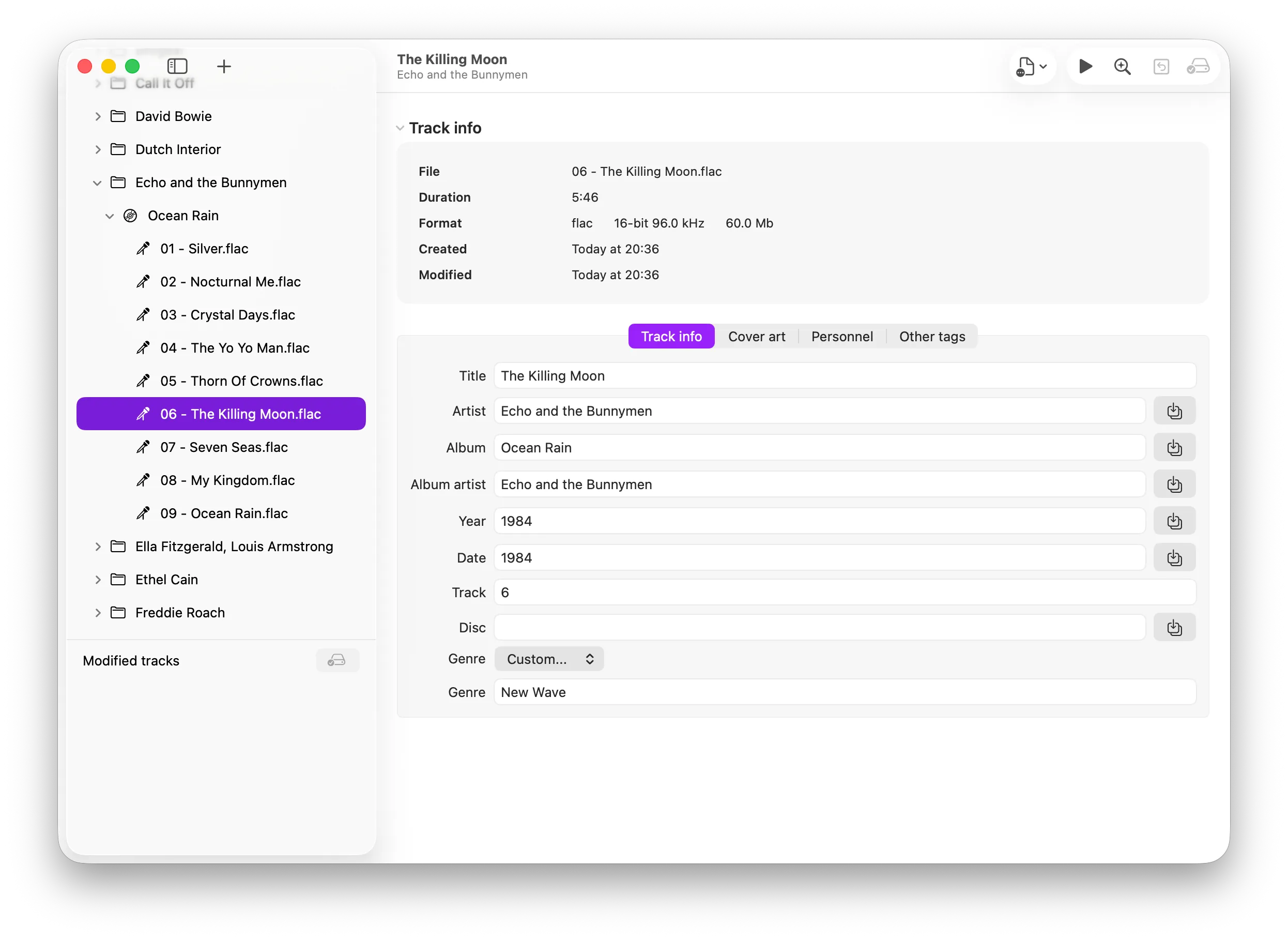
Task: Click save icon beside Modified tracks
Action: coord(337,660)
